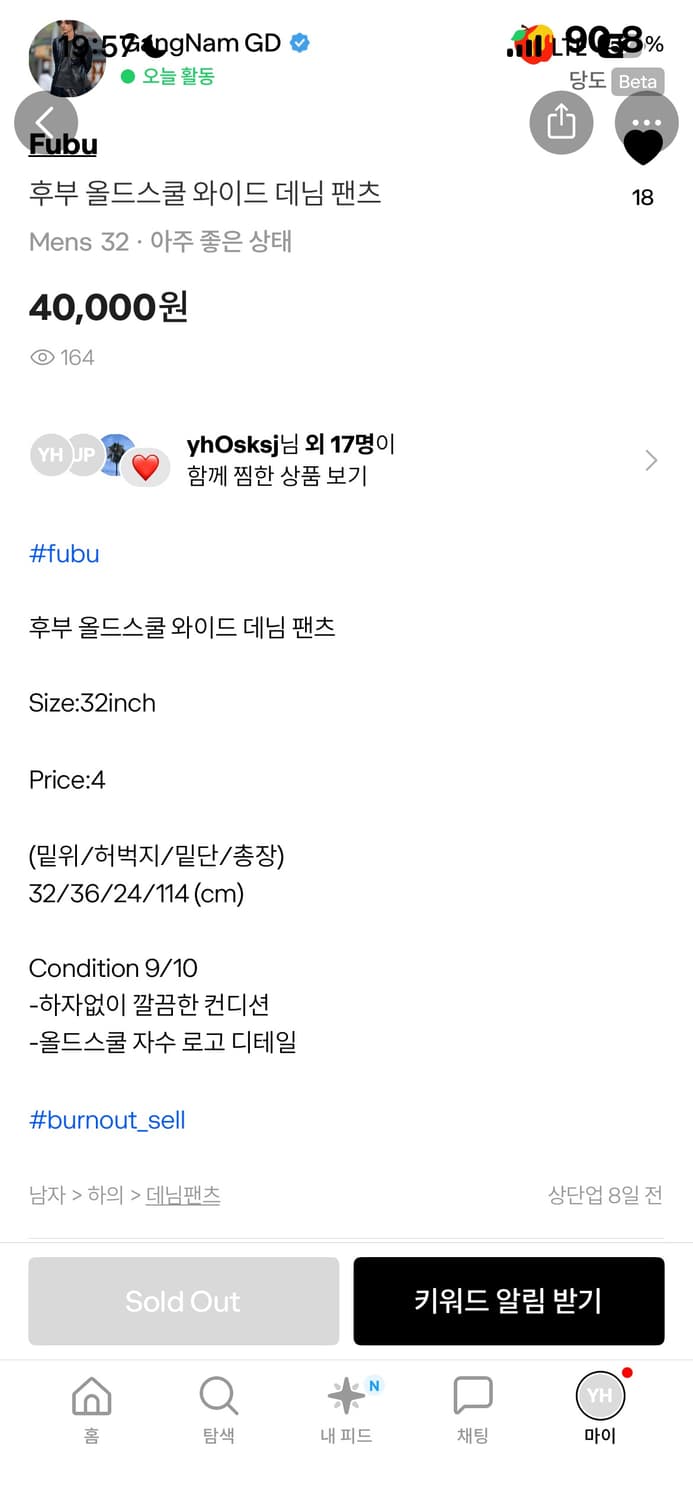Open the #burnout_sell hashtag
The width and height of the screenshot is (693, 1500).
click(107, 1119)
